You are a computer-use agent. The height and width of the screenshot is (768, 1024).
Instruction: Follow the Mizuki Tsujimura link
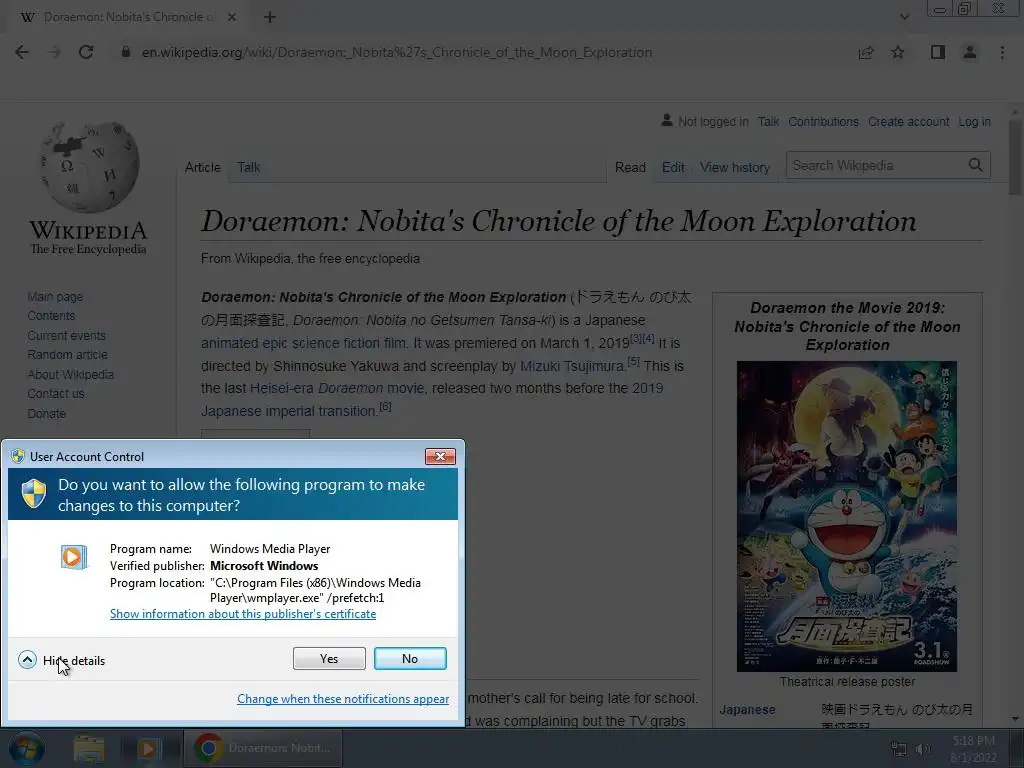(573, 366)
